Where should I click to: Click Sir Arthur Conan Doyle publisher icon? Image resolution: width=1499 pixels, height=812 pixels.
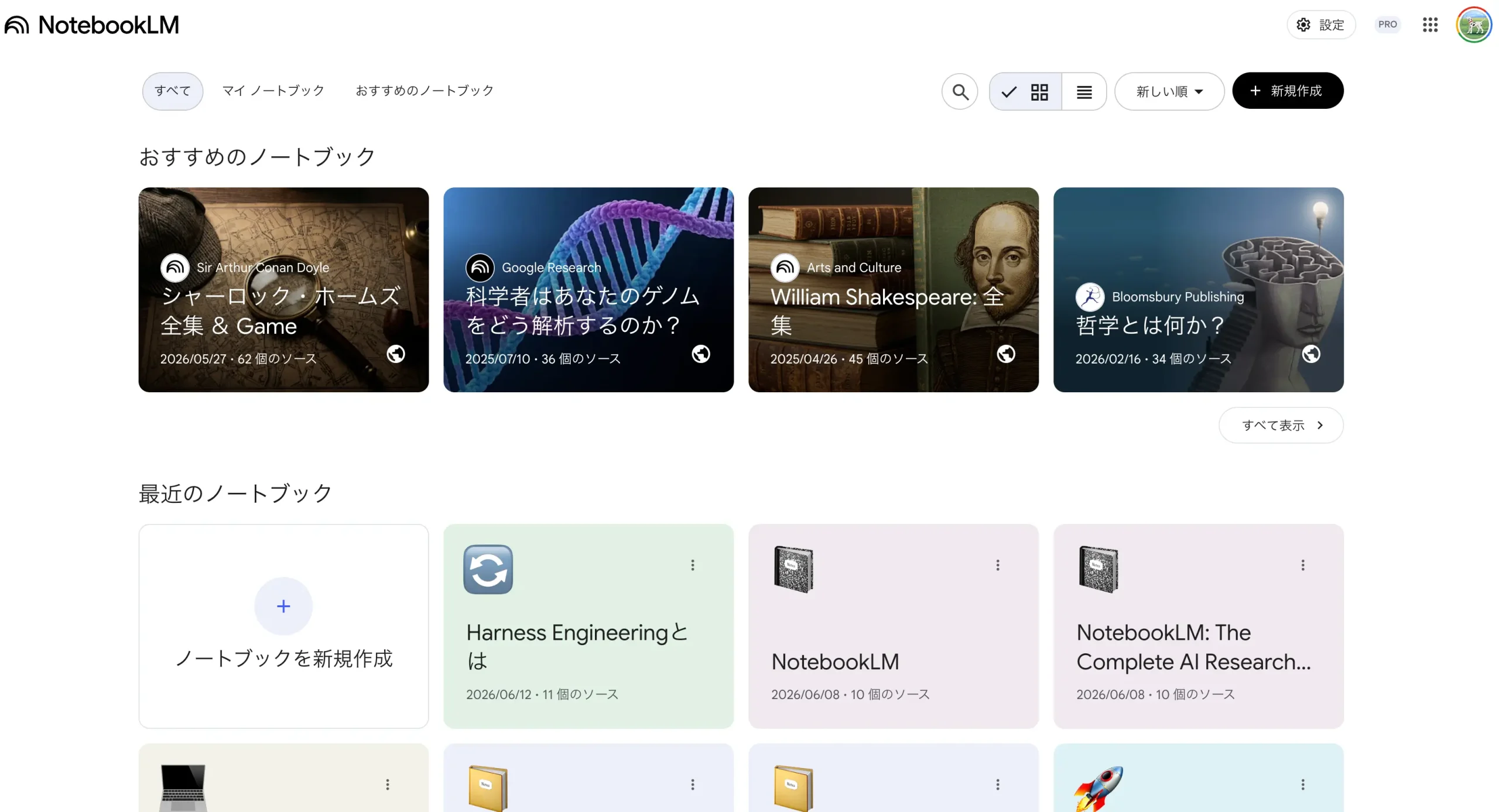point(174,268)
